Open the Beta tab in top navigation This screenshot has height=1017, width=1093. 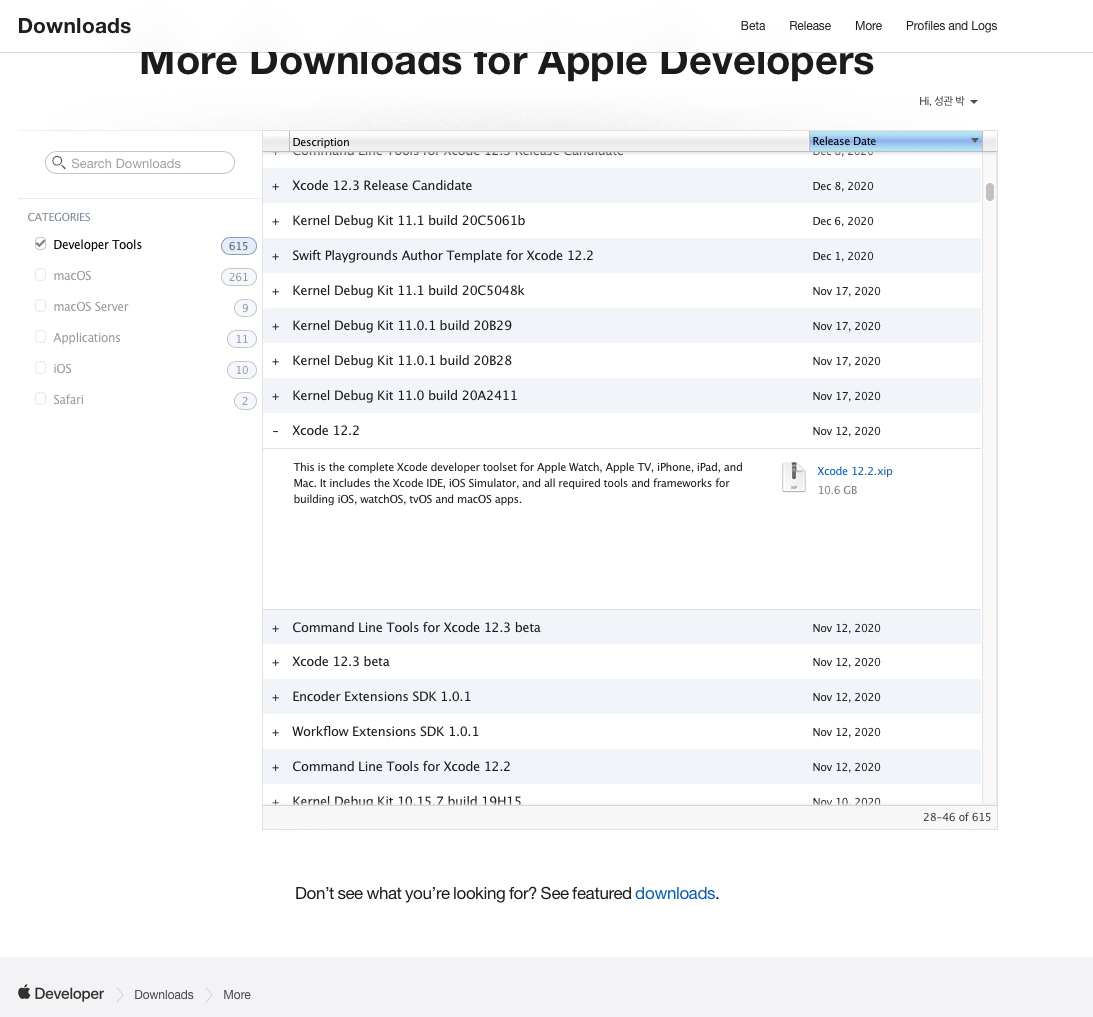tap(753, 26)
